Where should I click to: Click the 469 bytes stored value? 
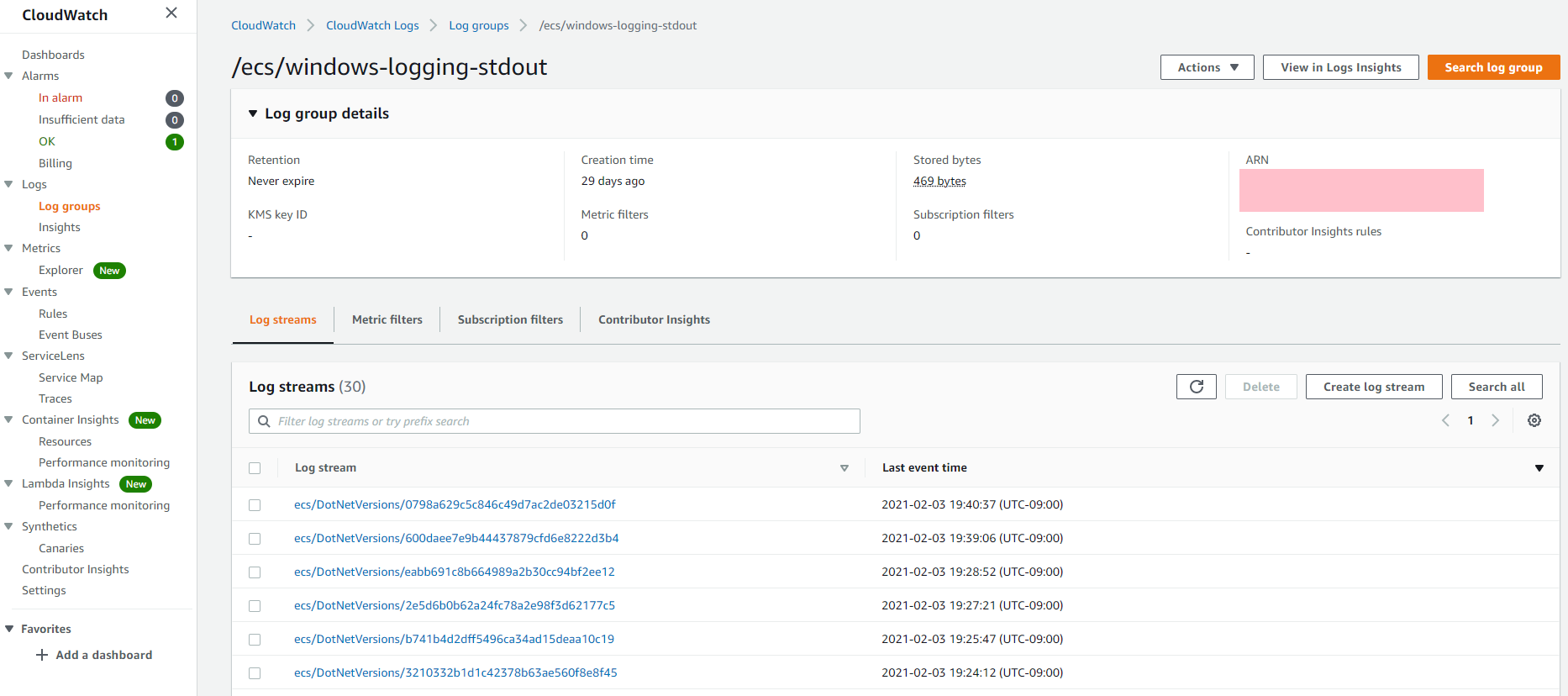[939, 181]
